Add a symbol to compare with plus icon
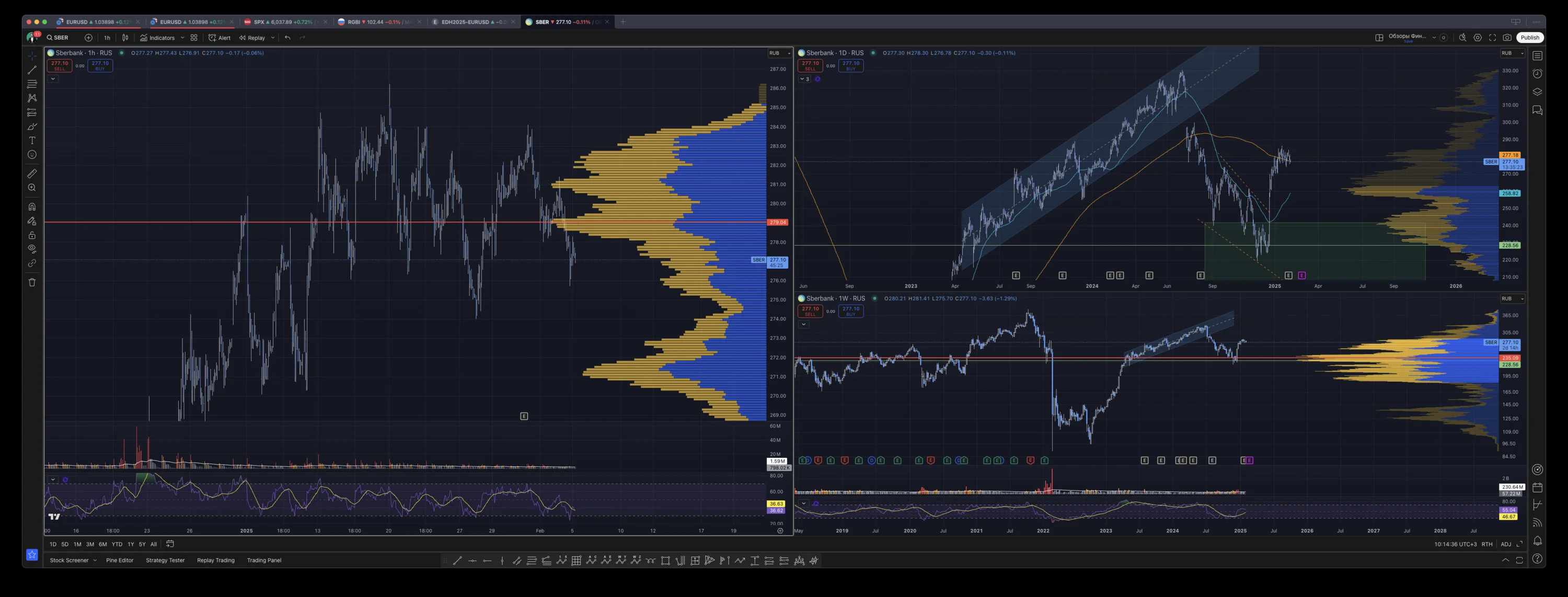Viewport: 1568px width, 597px height. tap(88, 38)
